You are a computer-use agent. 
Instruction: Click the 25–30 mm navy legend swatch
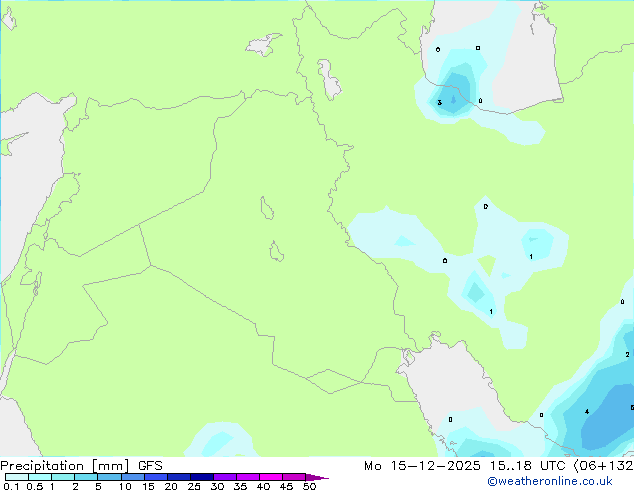pos(202,477)
